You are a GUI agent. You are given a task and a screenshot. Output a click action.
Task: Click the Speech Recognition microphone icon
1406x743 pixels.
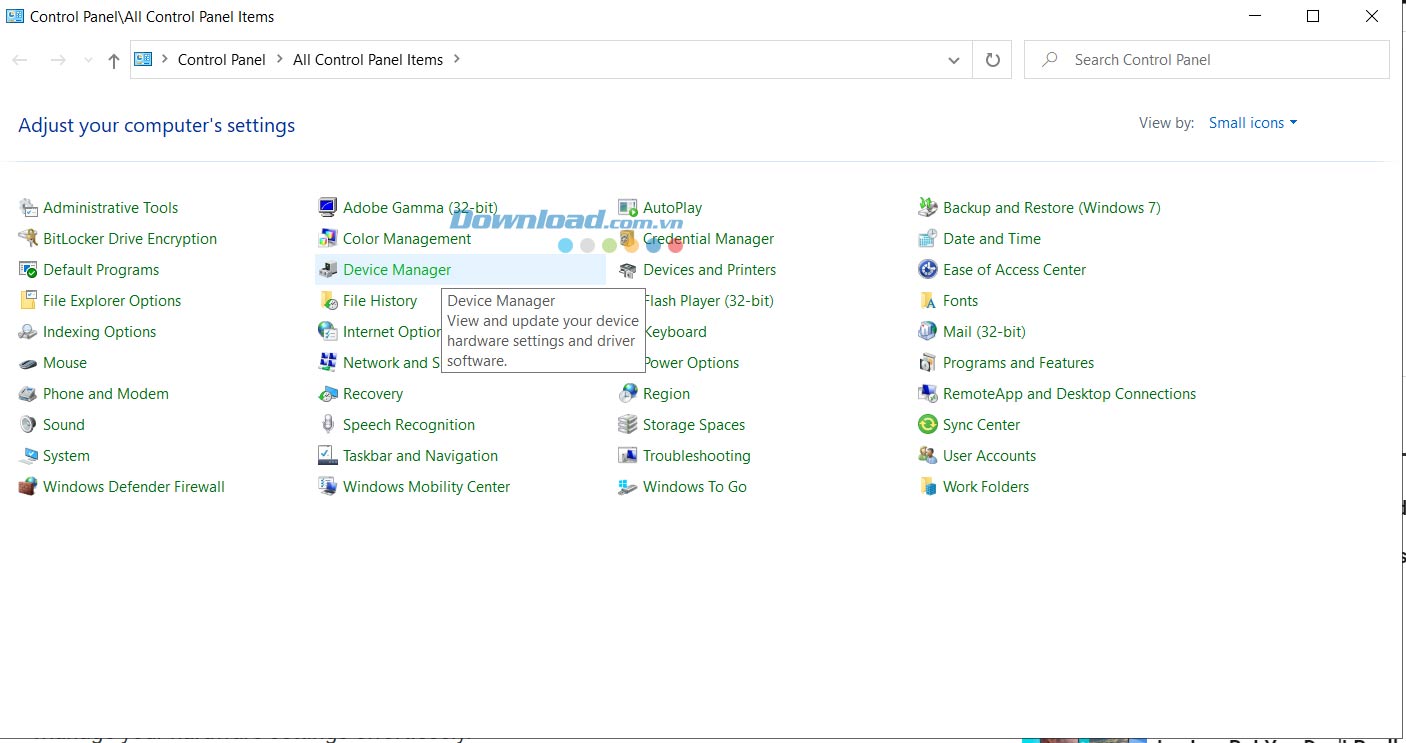click(x=328, y=425)
